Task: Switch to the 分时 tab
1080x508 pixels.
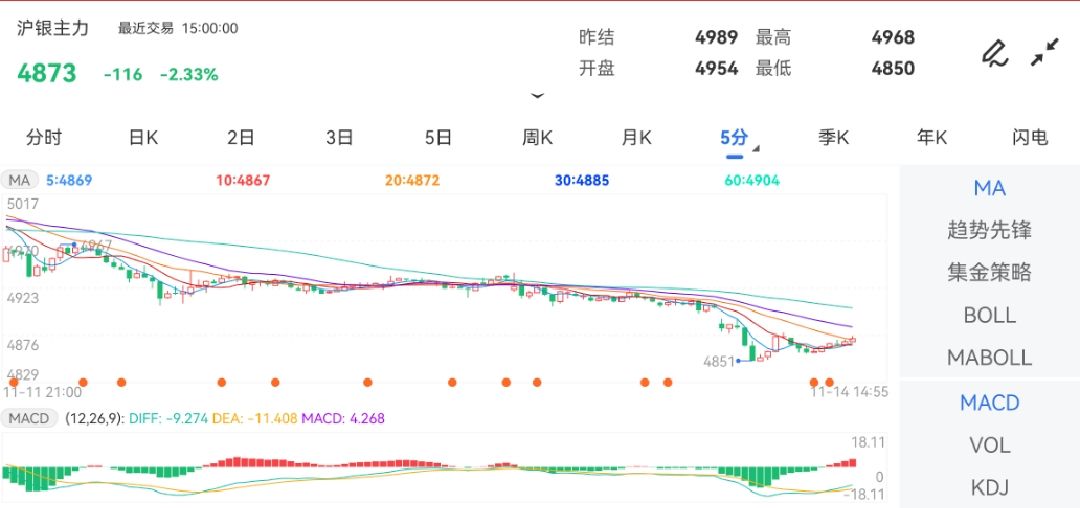Action: pyautogui.click(x=44, y=138)
